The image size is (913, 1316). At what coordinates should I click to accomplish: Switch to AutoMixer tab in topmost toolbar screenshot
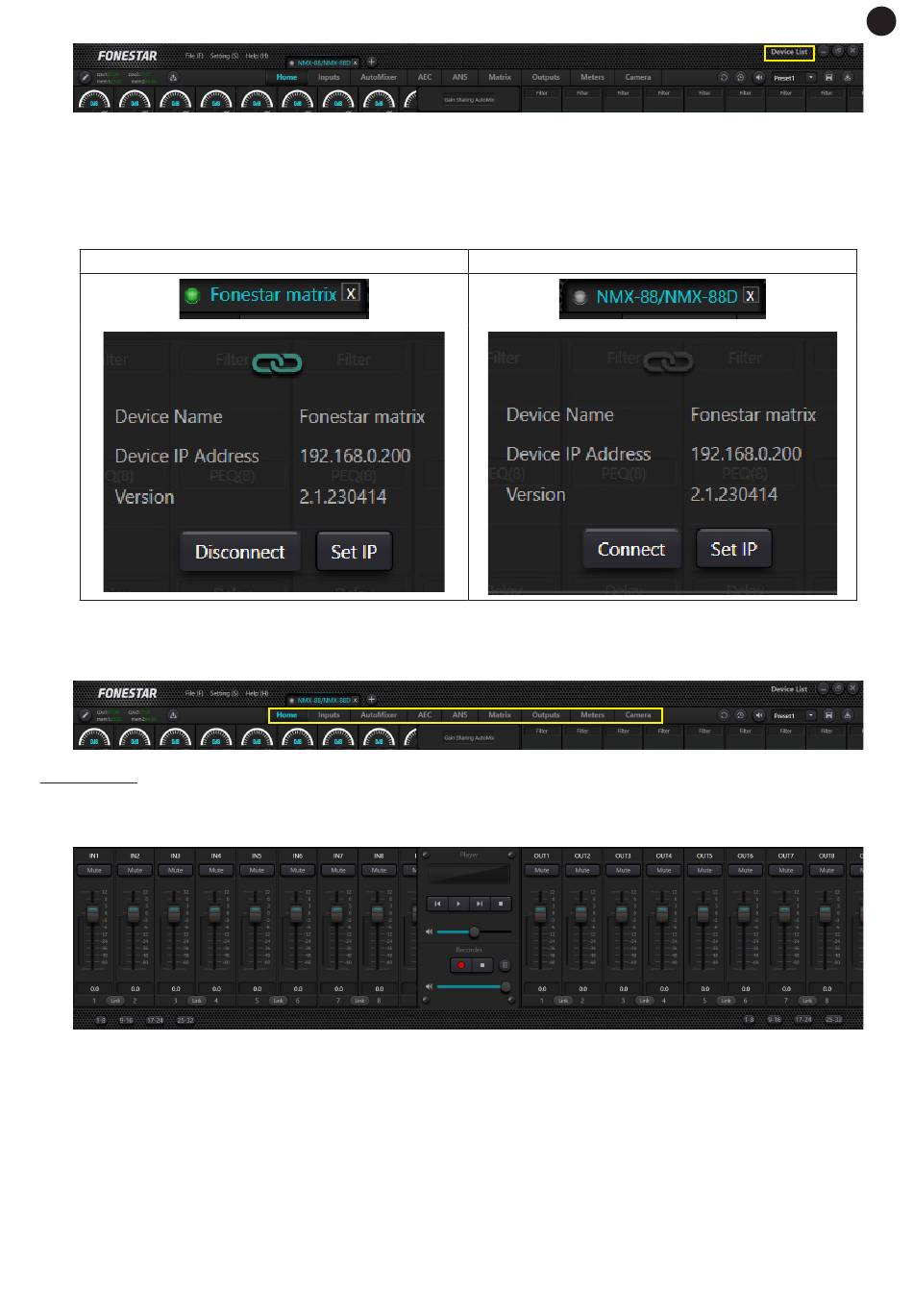click(379, 77)
